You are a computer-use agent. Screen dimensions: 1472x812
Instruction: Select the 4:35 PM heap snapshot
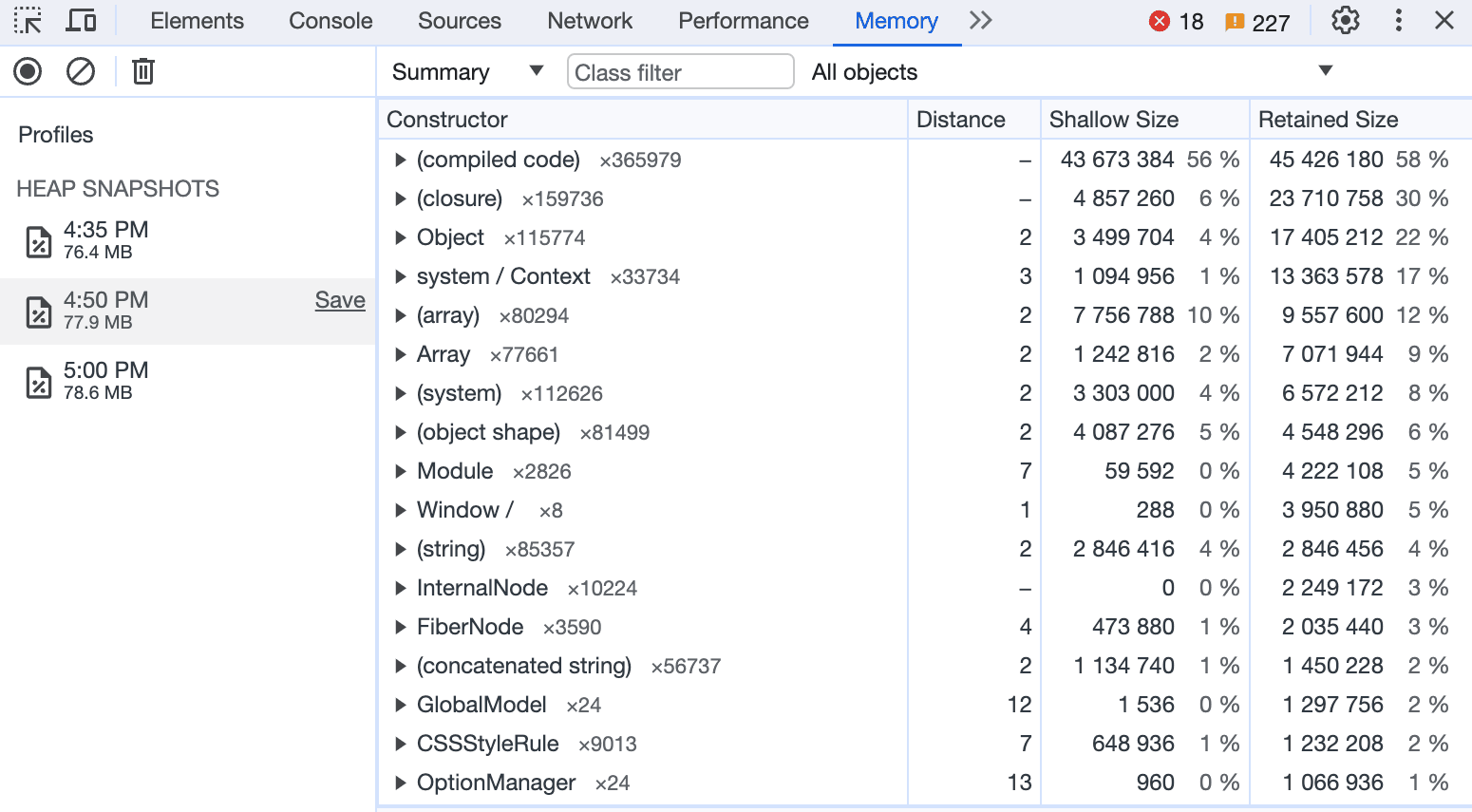point(188,241)
